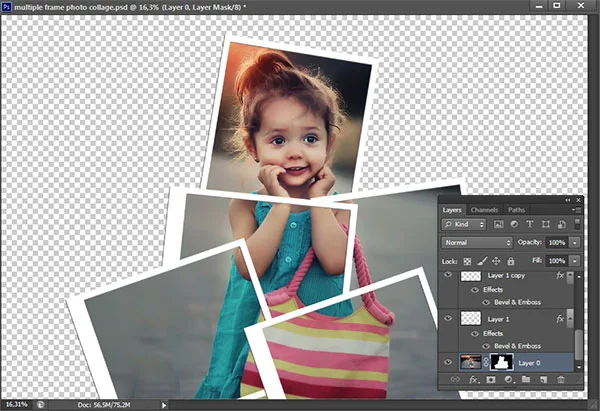Lock layer position with move icon
The image size is (600, 411).
496,261
